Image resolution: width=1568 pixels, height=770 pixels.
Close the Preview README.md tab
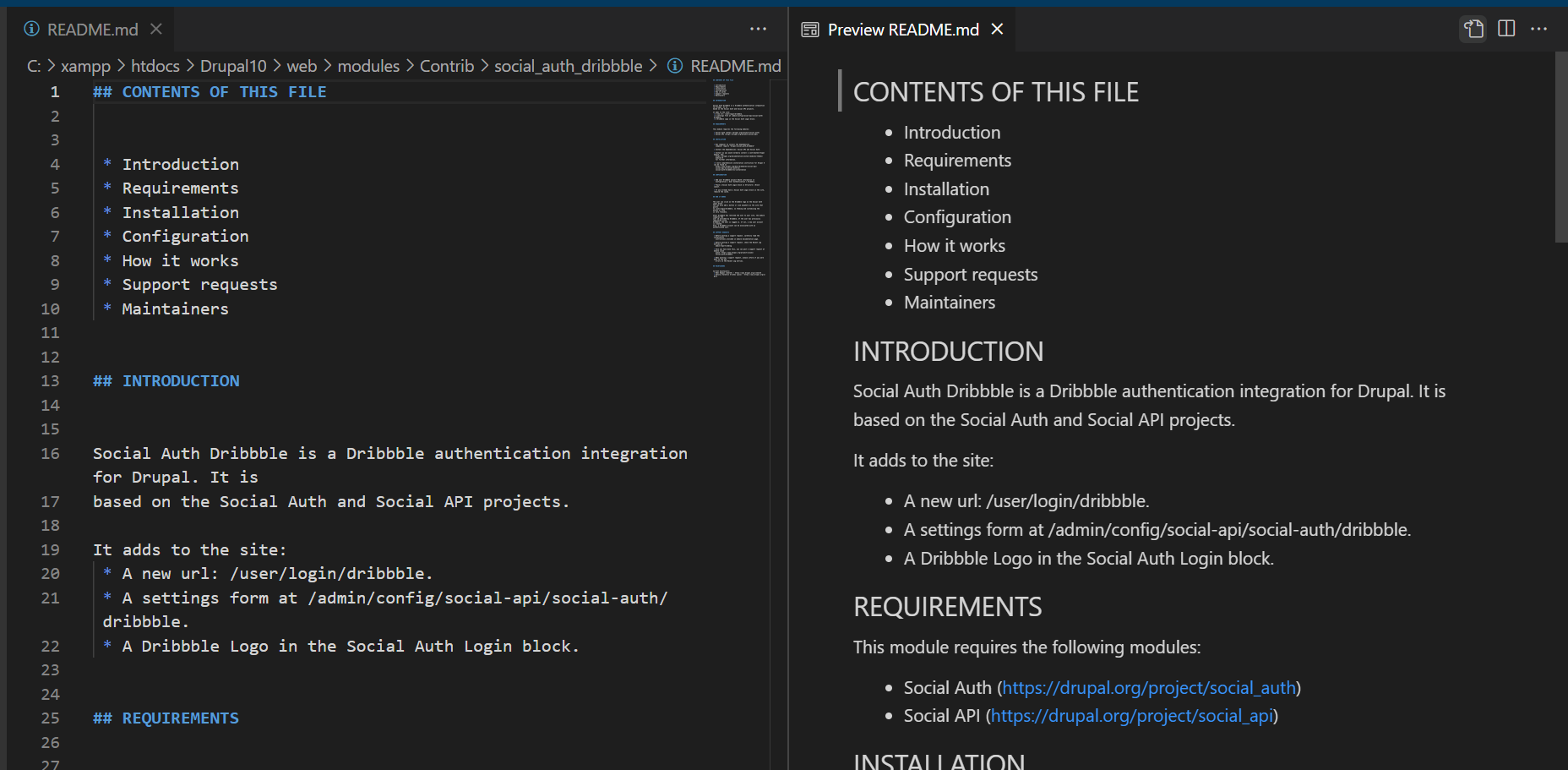point(997,29)
